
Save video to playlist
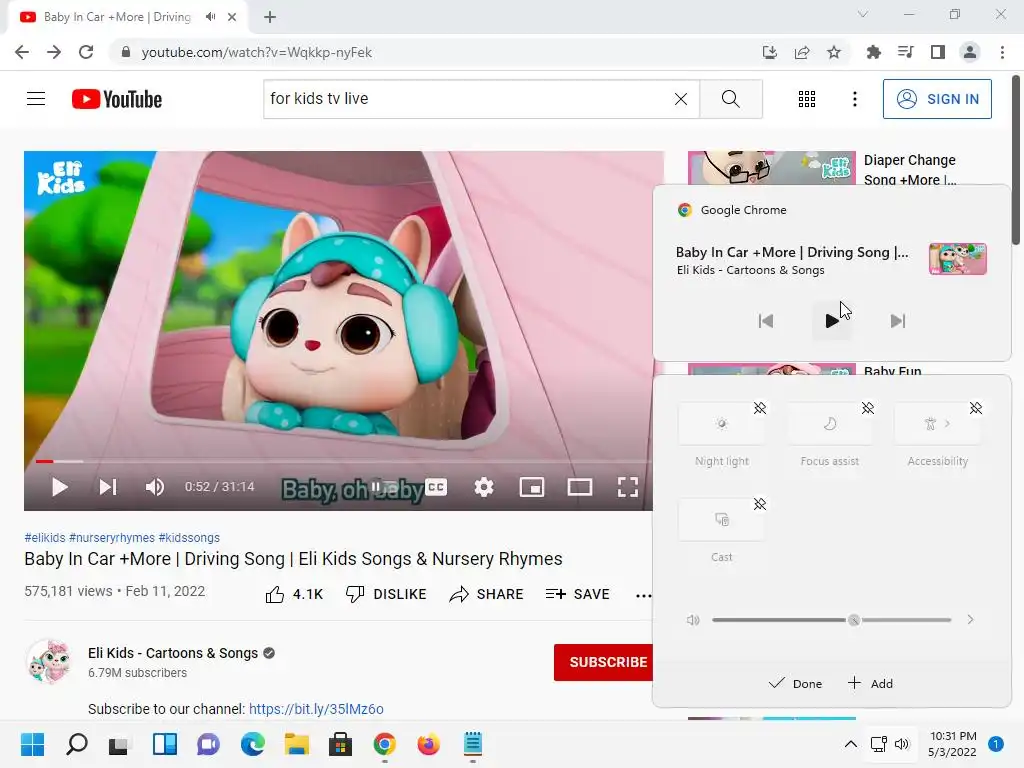pyautogui.click(x=577, y=594)
